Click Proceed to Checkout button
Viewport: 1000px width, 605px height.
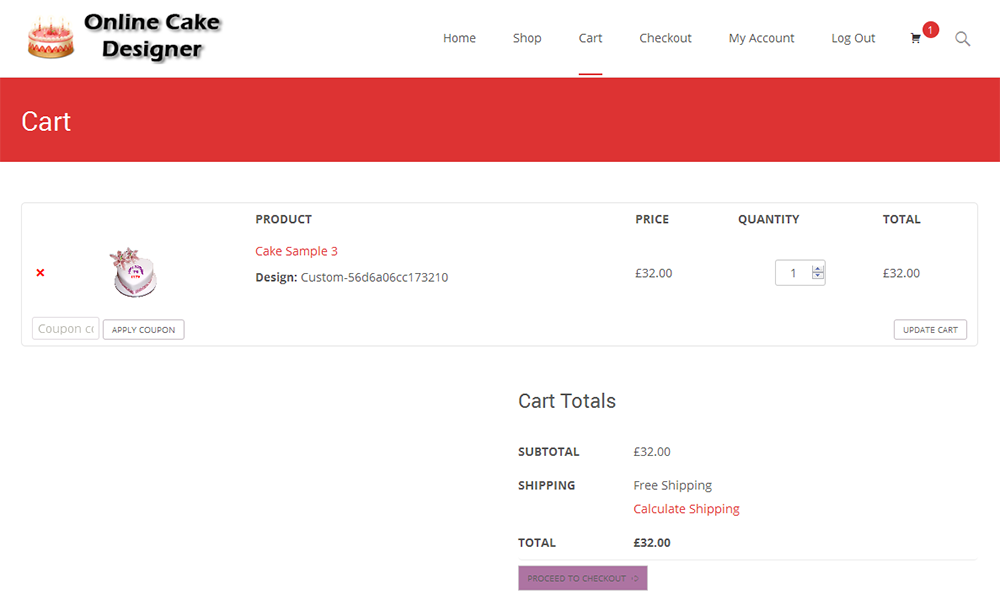[x=583, y=578]
